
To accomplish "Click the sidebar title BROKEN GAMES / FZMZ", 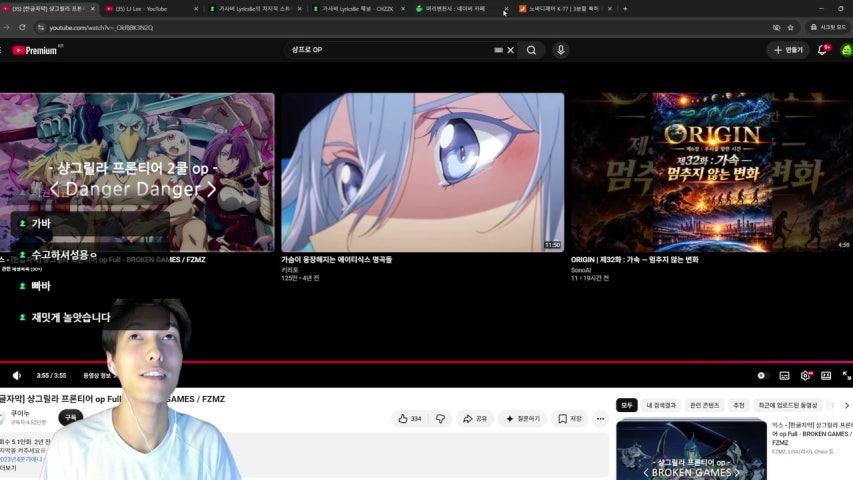I will click(x=813, y=434).
